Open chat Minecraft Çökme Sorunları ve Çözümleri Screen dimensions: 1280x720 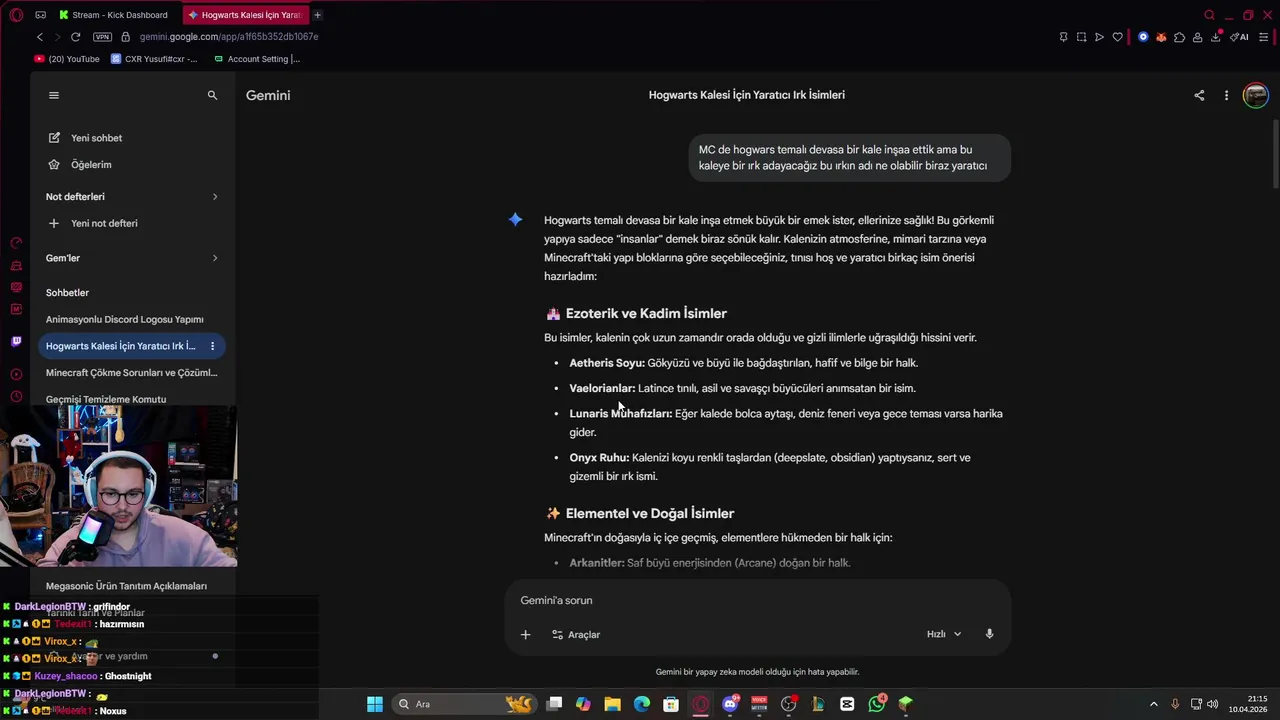tap(131, 373)
